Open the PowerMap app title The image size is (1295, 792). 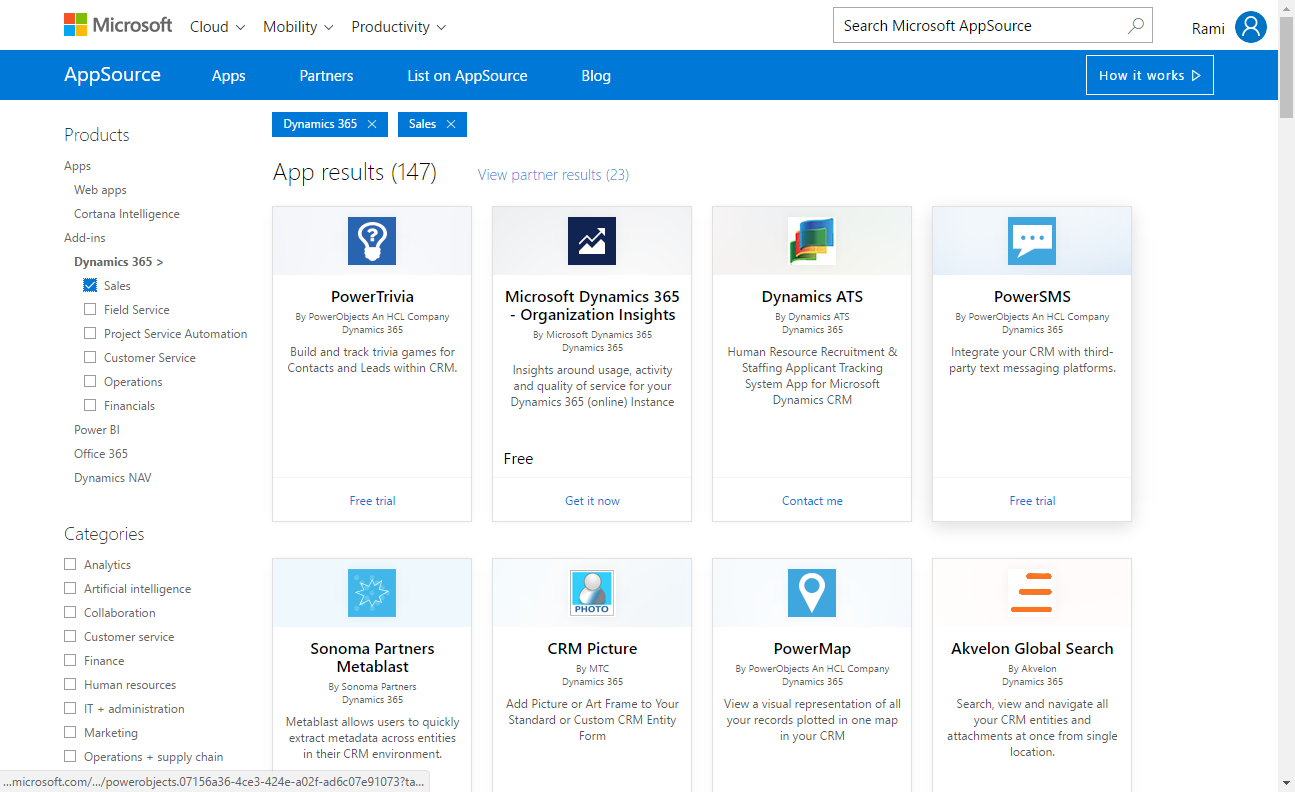tap(812, 649)
